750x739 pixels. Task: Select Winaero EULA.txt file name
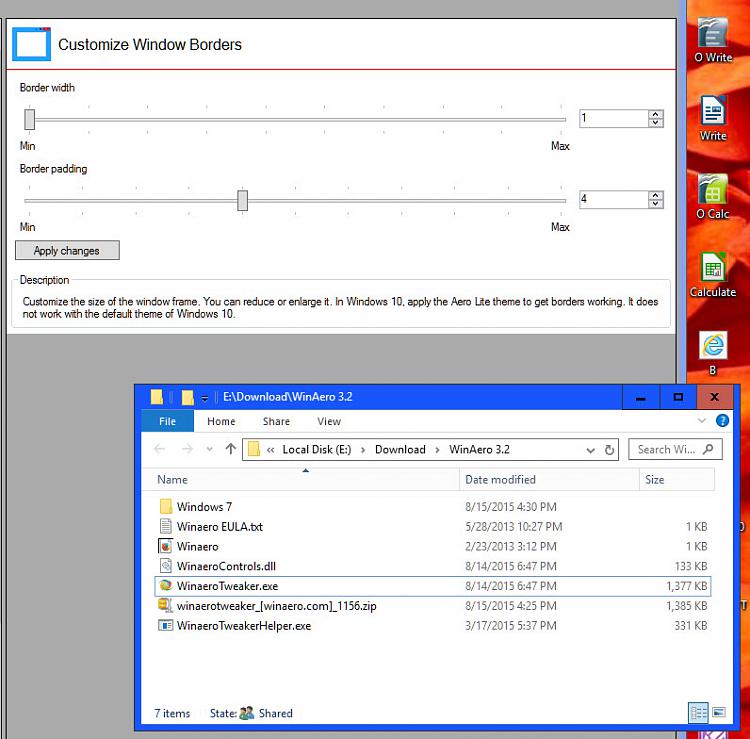(220, 526)
